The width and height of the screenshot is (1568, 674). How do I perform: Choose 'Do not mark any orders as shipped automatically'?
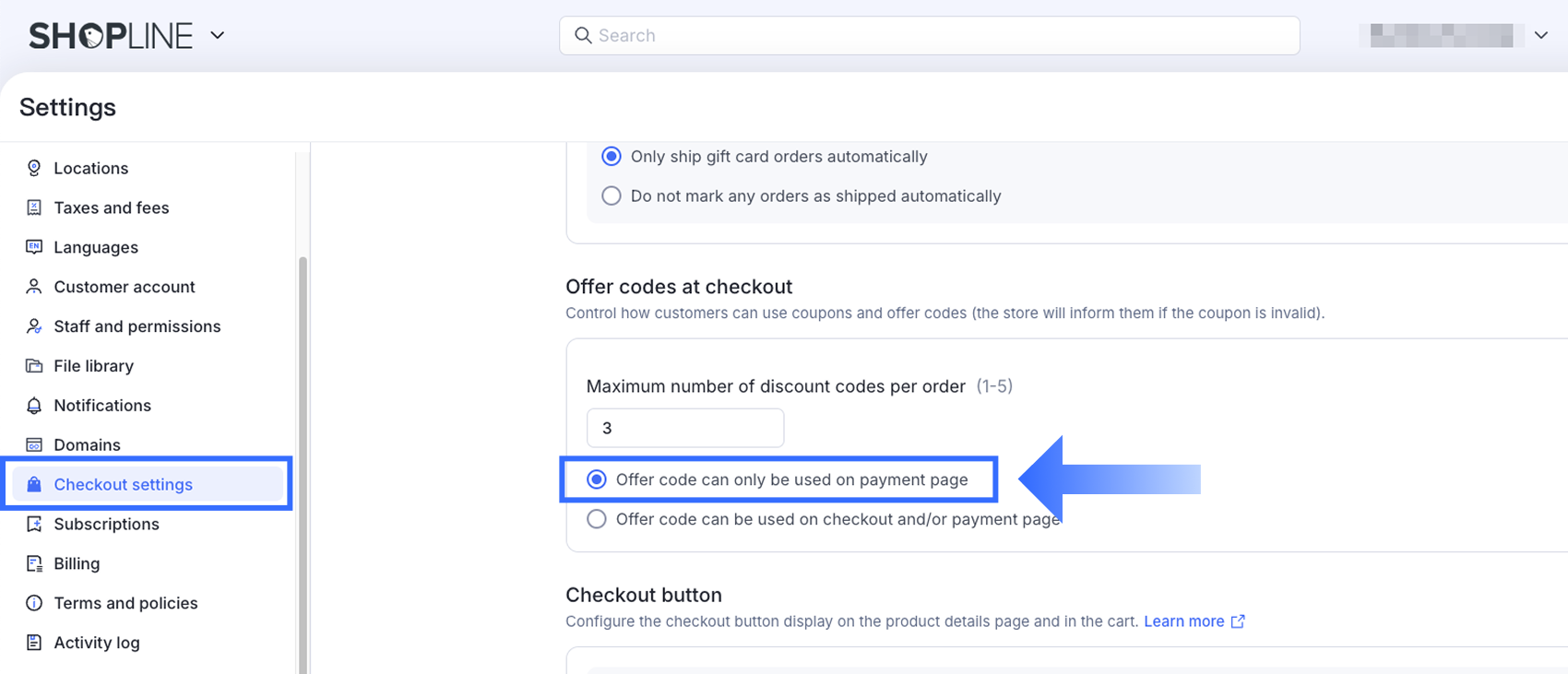[x=612, y=196]
